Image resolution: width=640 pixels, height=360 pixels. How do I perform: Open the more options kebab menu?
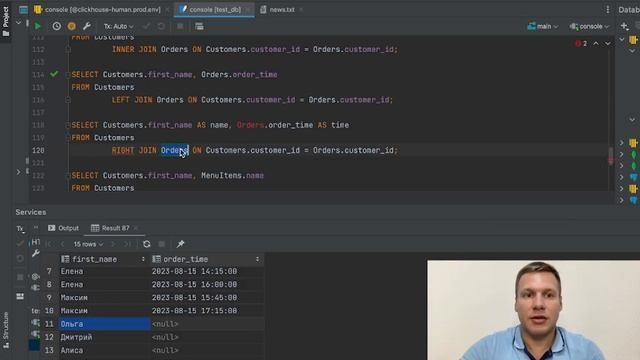[x=607, y=9]
